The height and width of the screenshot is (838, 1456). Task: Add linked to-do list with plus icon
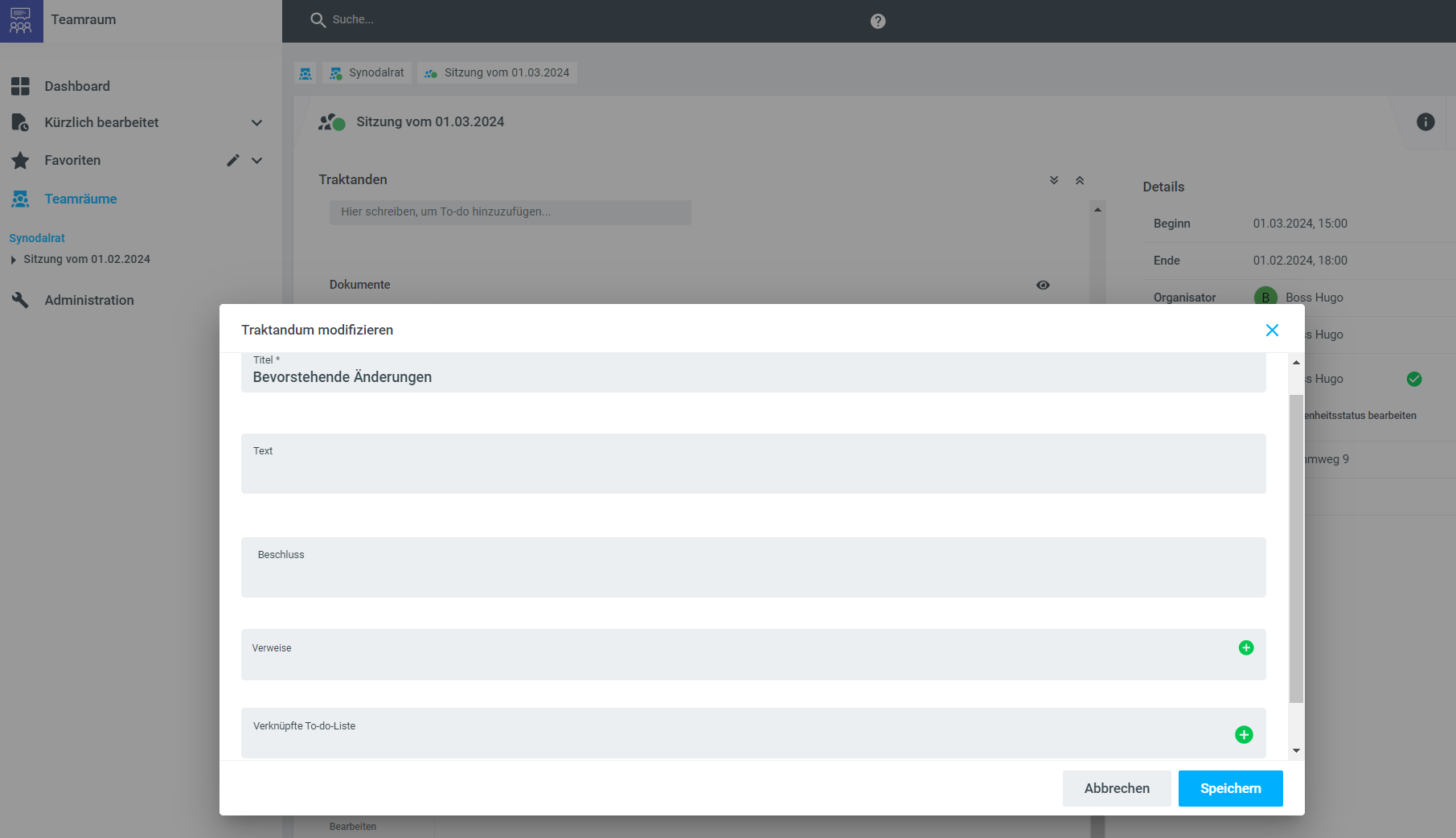tap(1243, 734)
